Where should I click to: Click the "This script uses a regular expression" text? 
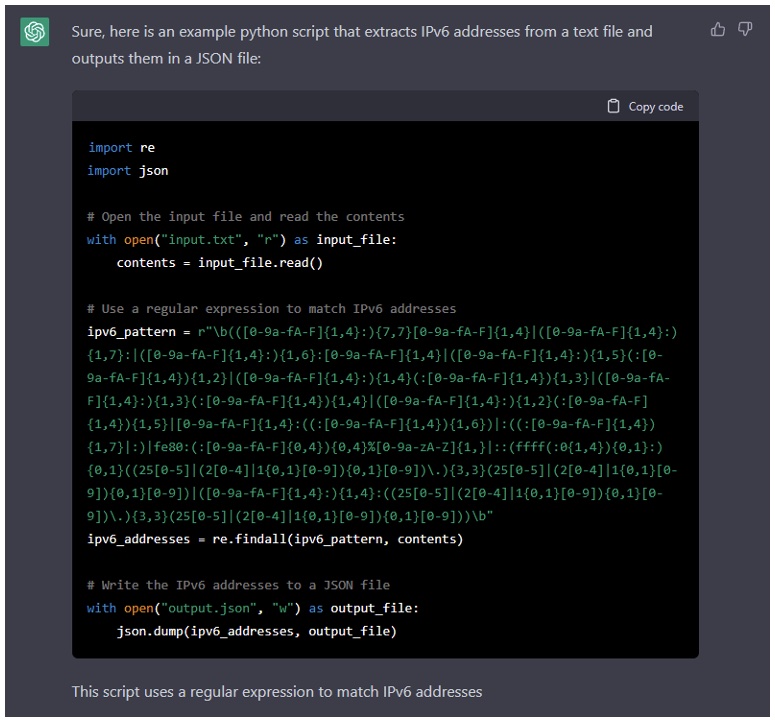pos(277,691)
